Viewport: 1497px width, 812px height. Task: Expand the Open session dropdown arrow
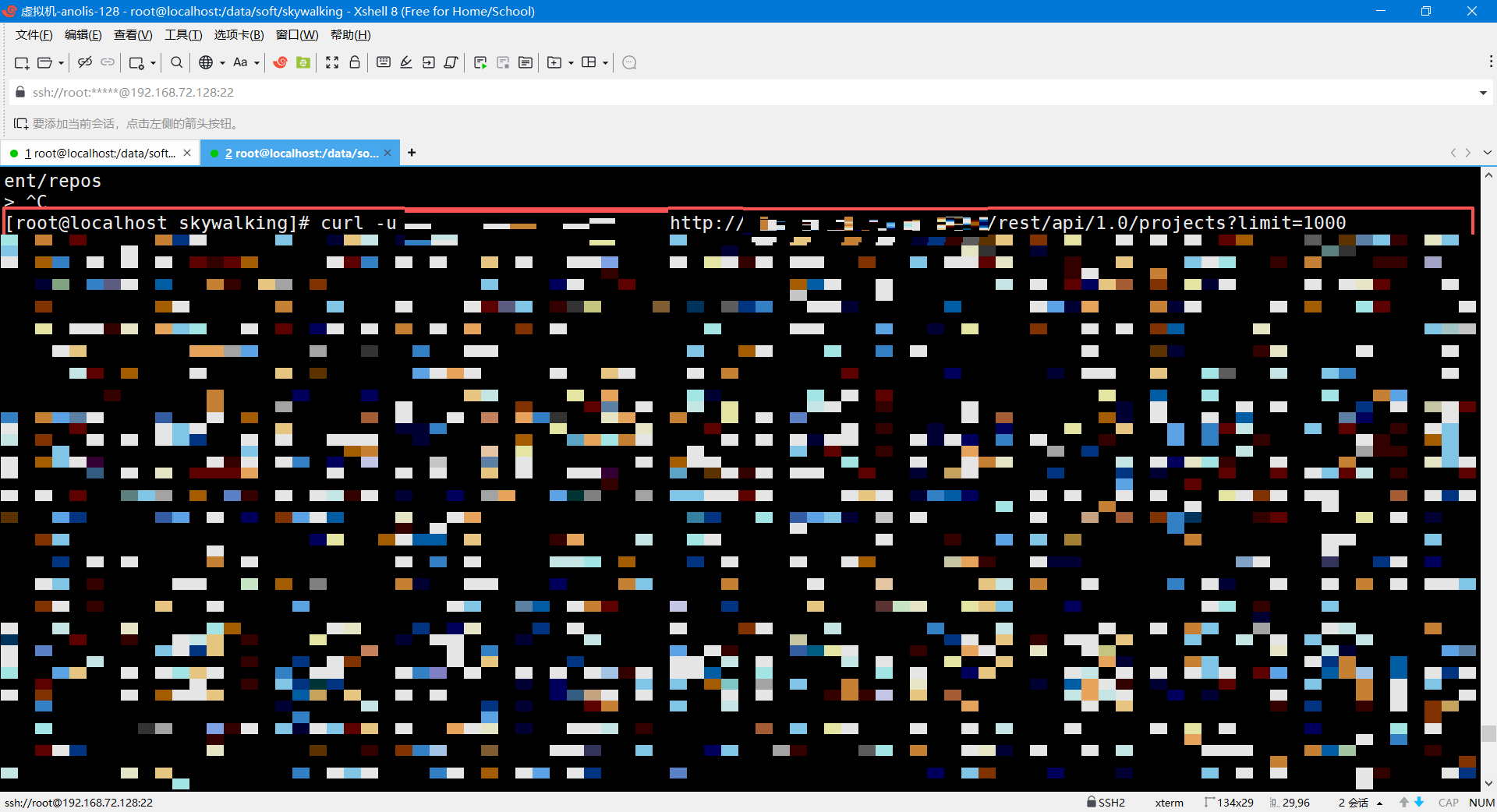click(x=61, y=63)
